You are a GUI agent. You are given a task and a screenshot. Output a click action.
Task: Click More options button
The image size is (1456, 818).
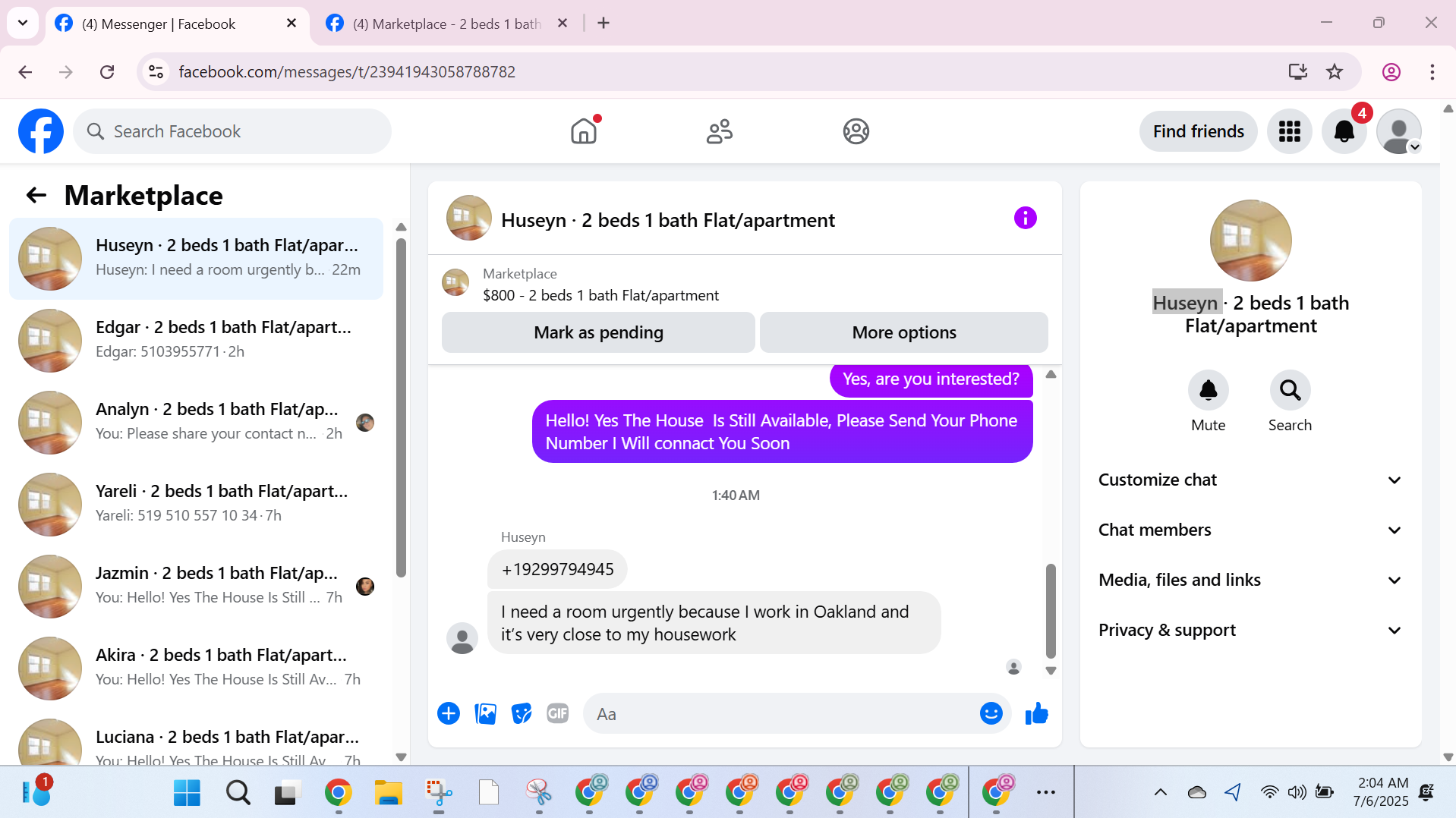point(903,332)
